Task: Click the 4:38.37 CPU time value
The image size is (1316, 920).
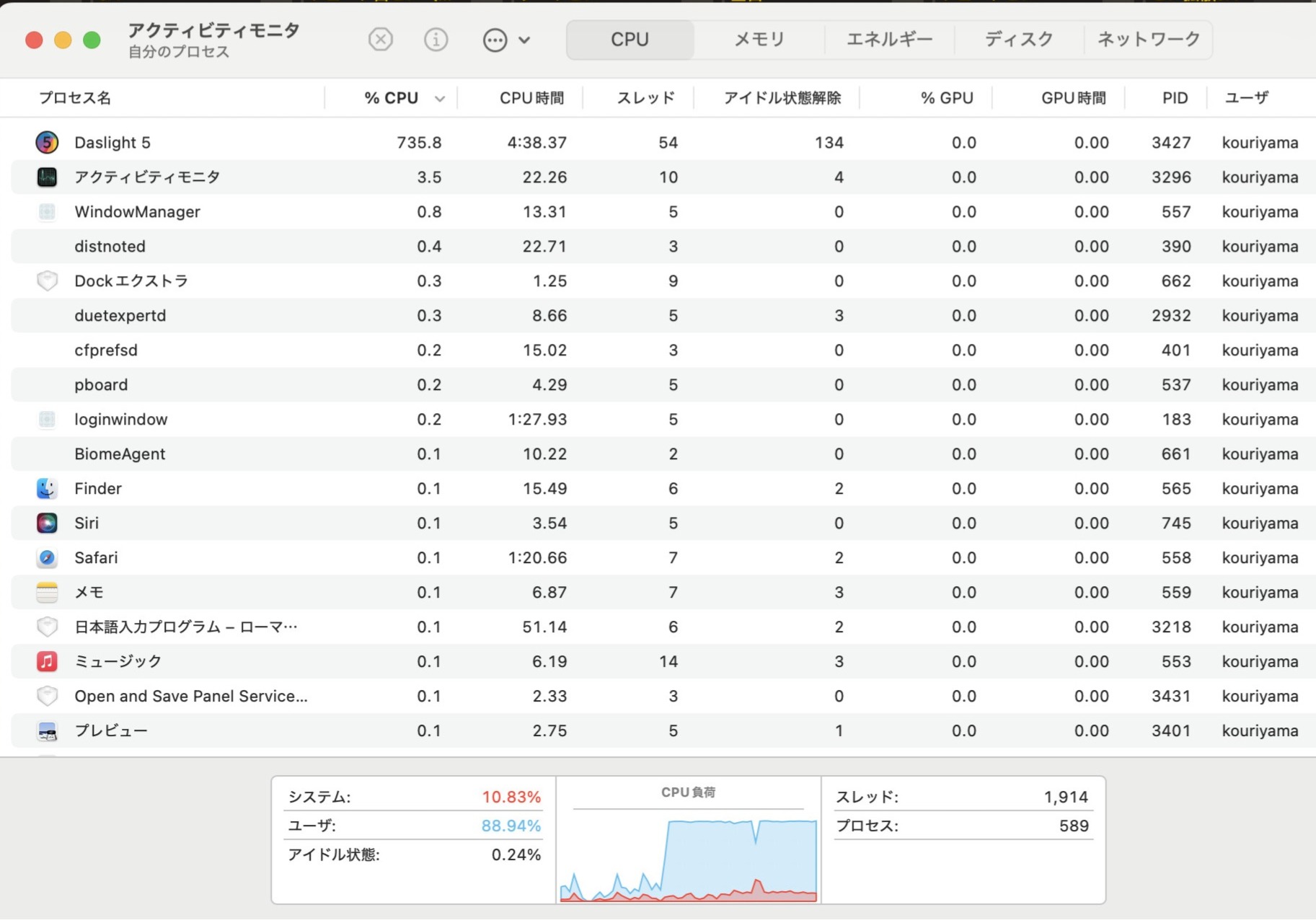Action: [536, 142]
